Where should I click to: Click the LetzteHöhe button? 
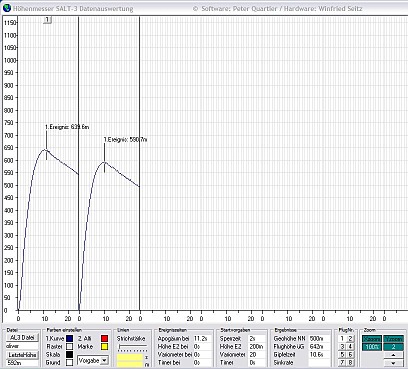(22, 355)
